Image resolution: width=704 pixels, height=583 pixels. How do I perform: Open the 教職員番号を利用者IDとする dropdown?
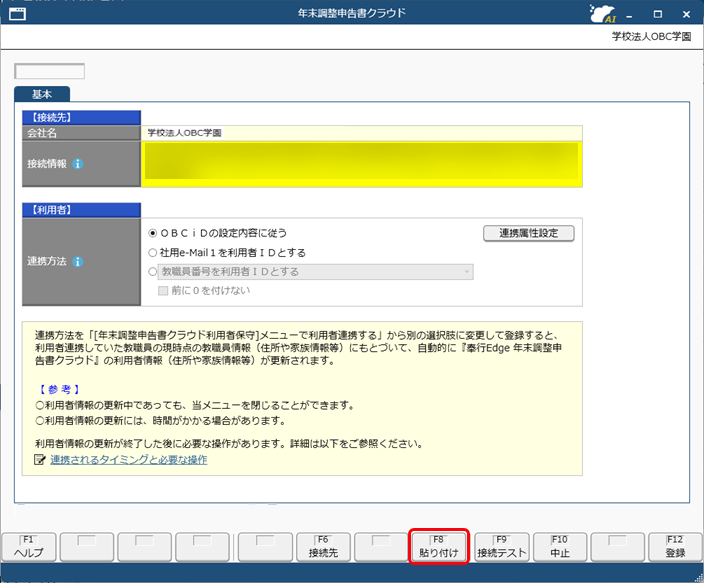[x=315, y=272]
